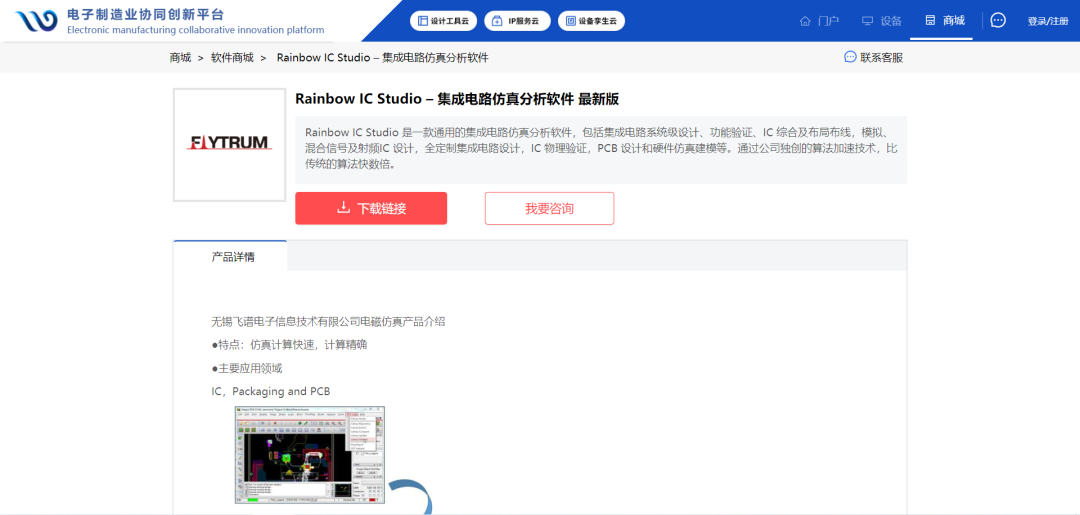Click 软件商城 breadcrumb link
1080x515 pixels.
click(232, 58)
